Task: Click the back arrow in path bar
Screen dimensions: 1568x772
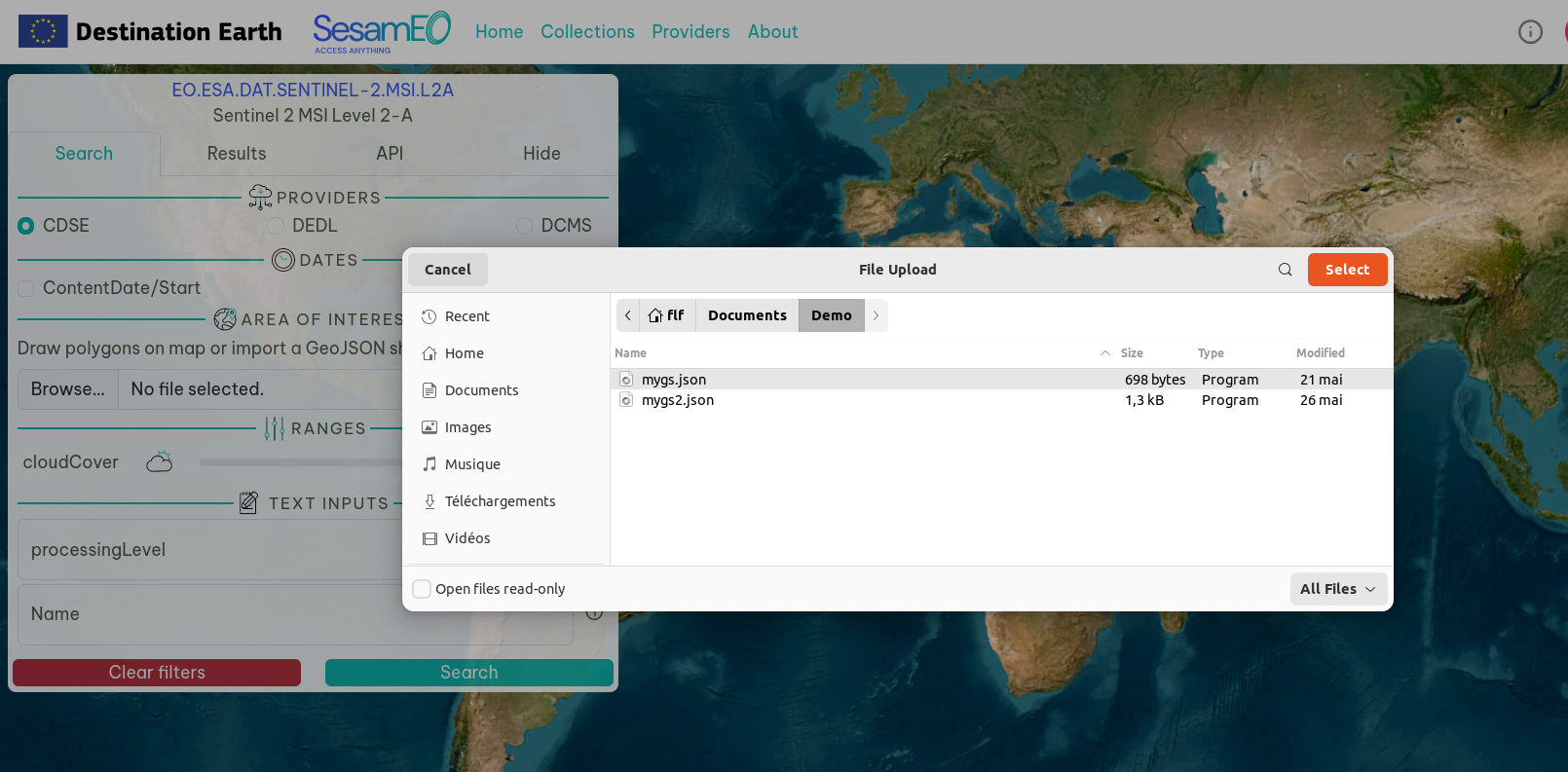Action: point(628,315)
